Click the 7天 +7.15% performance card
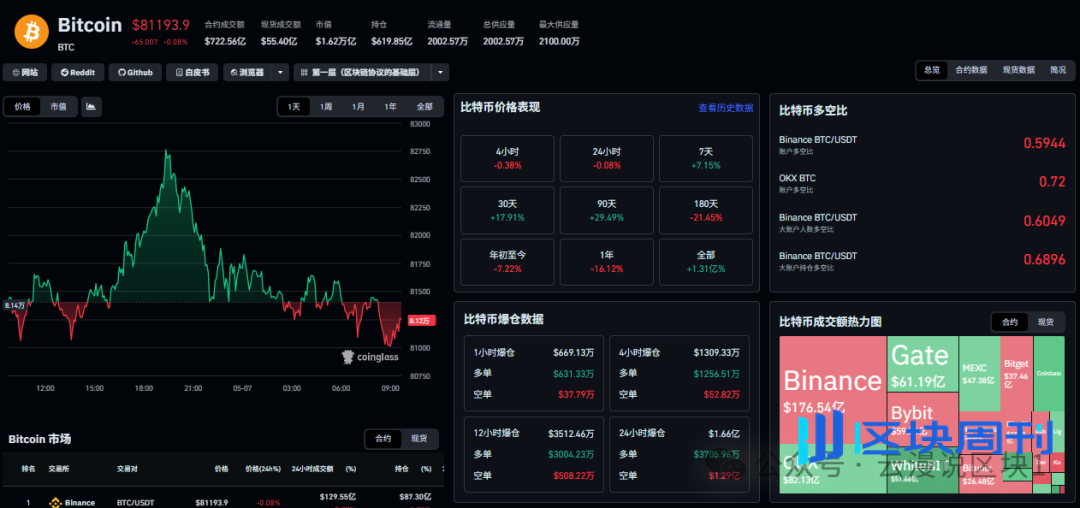1080x508 pixels. pos(706,158)
